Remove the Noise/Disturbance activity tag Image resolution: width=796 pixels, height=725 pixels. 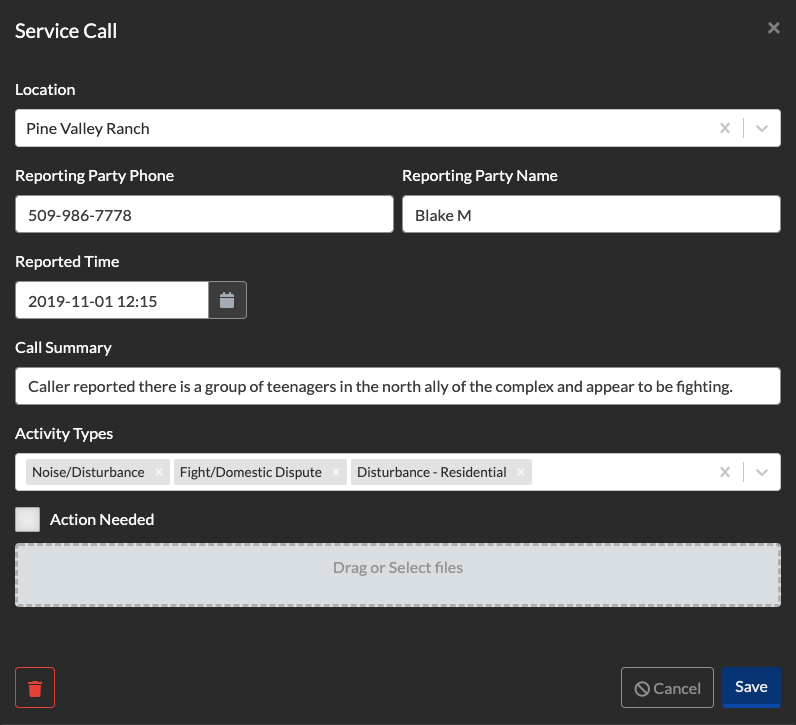[159, 472]
